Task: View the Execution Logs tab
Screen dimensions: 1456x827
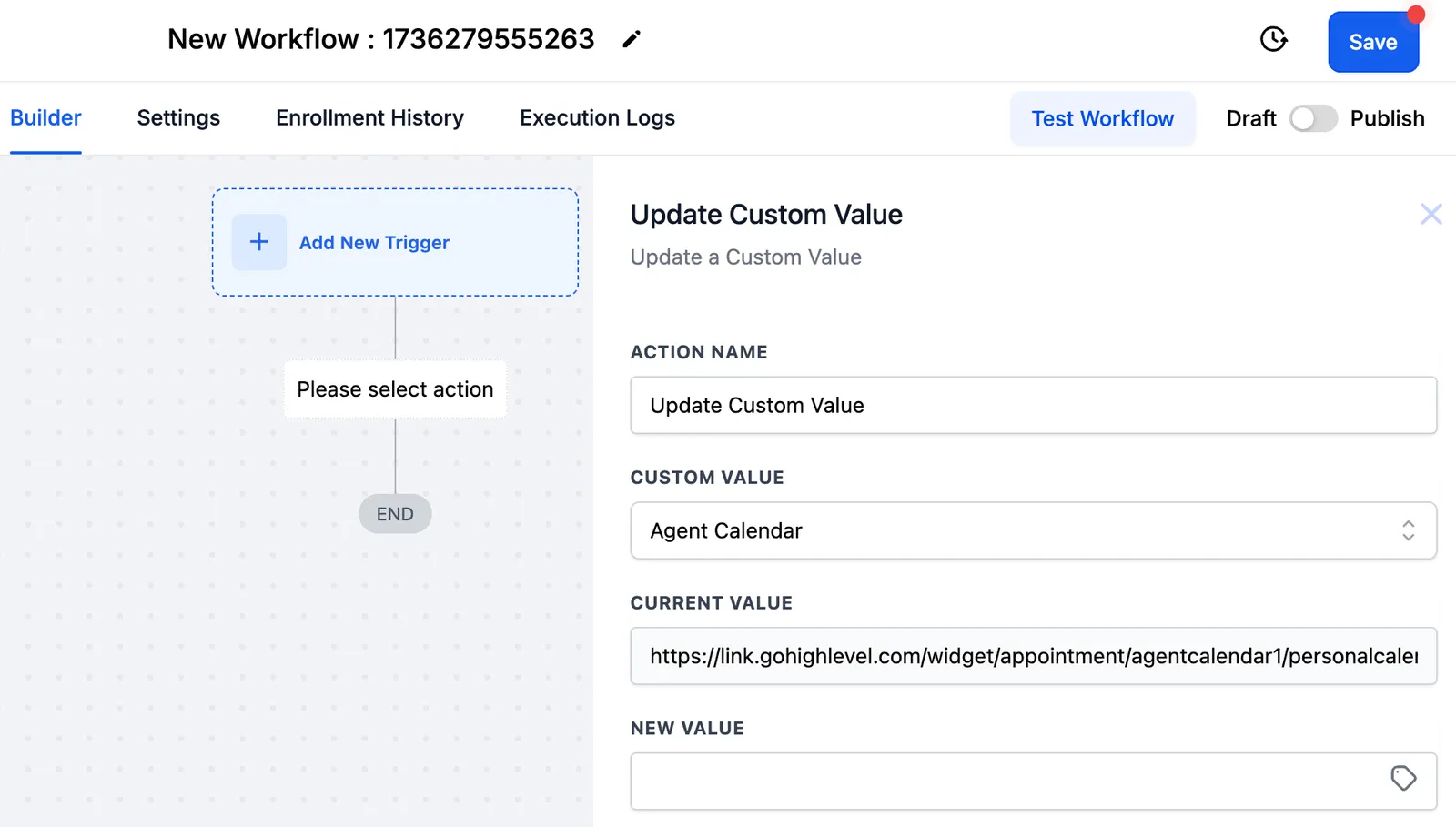Action: click(x=597, y=118)
